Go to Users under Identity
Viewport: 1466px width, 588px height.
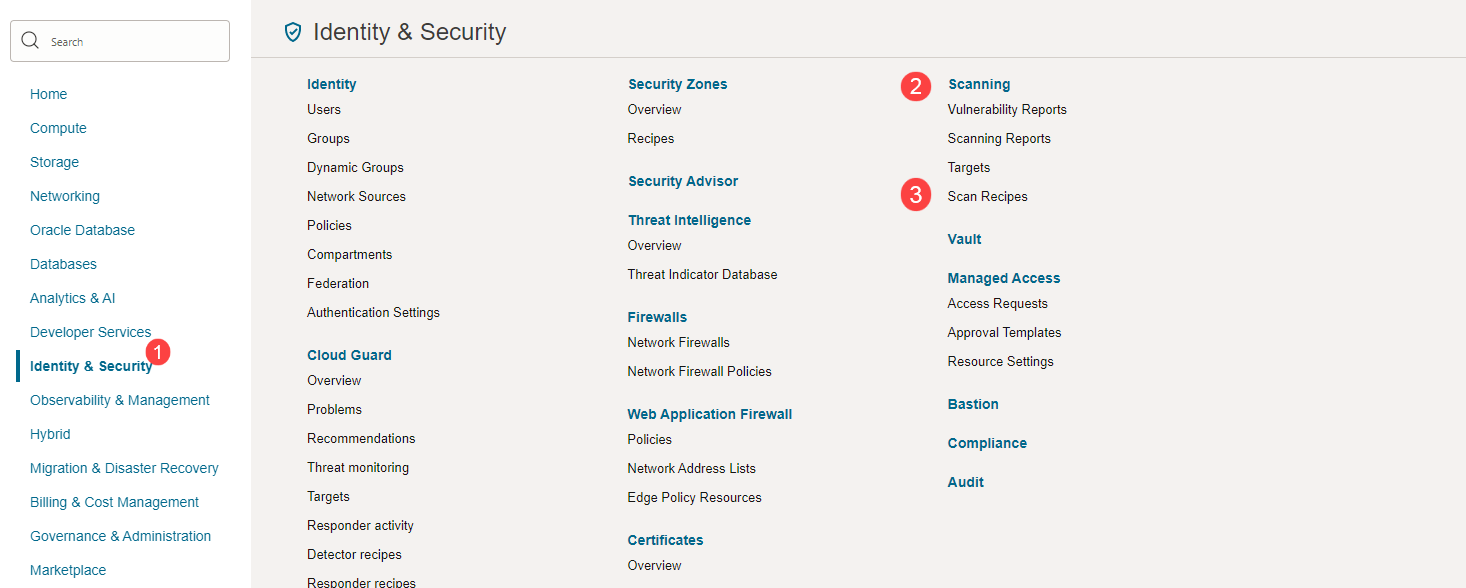tap(324, 109)
